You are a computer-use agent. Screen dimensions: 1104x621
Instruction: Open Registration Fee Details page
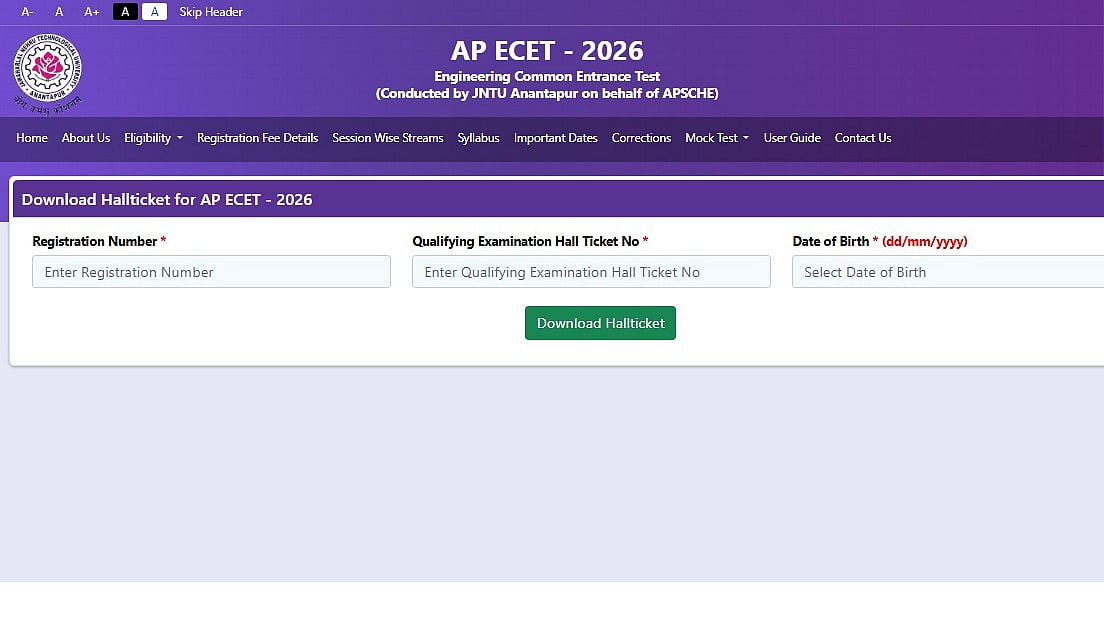(x=257, y=138)
